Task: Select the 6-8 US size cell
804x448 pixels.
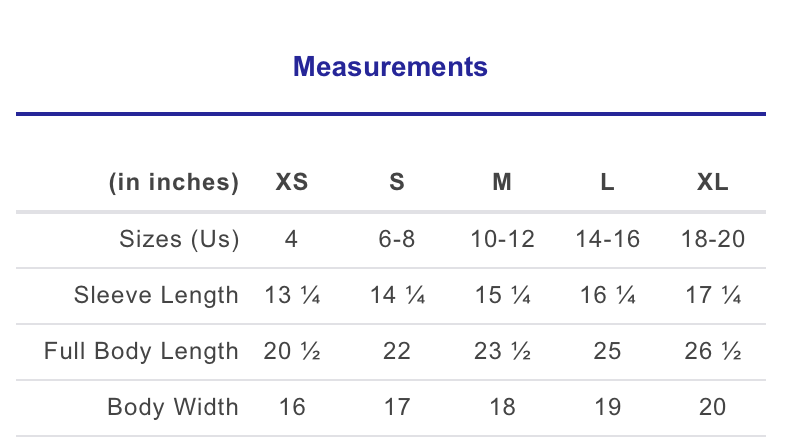Action: pos(397,239)
